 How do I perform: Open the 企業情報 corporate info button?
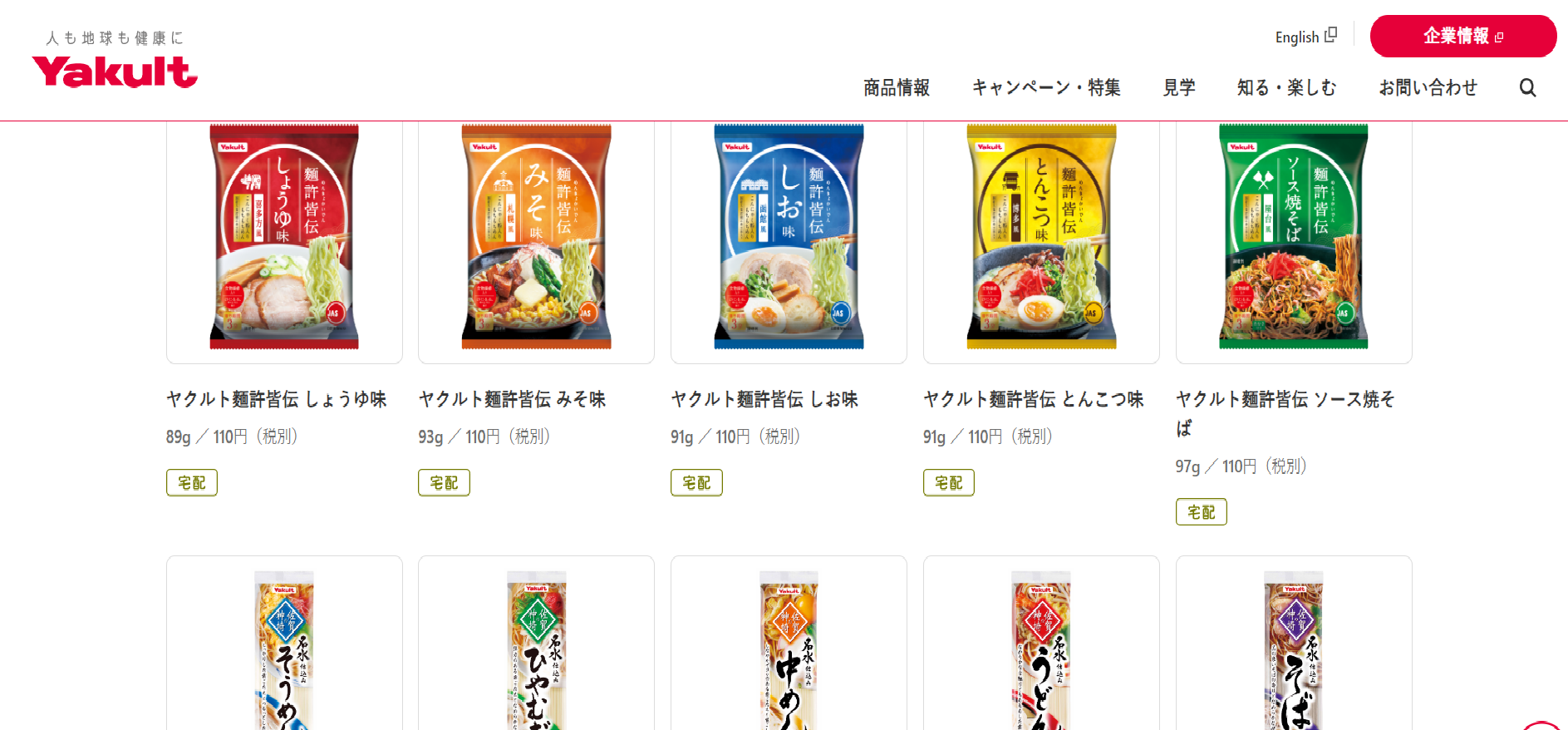click(1462, 36)
